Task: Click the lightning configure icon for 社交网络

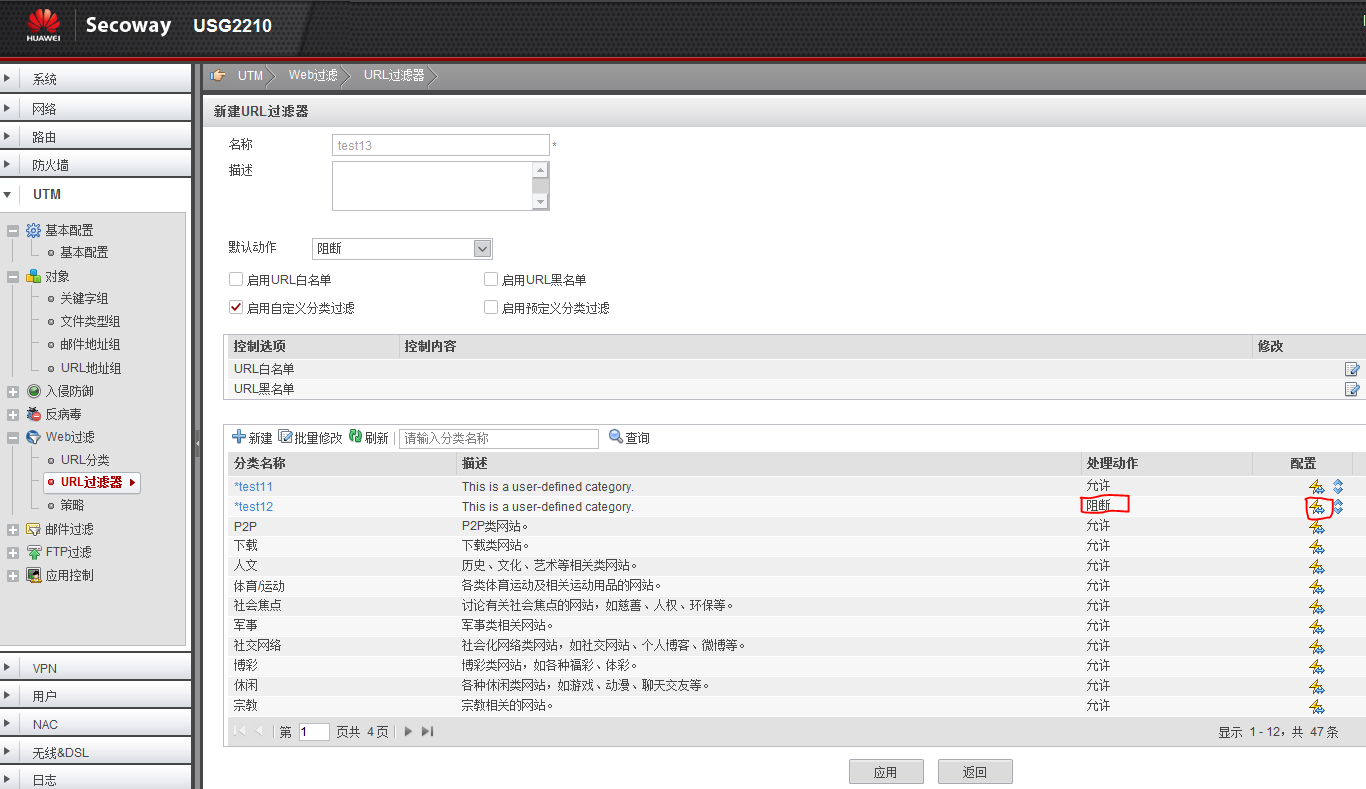Action: [x=1317, y=647]
